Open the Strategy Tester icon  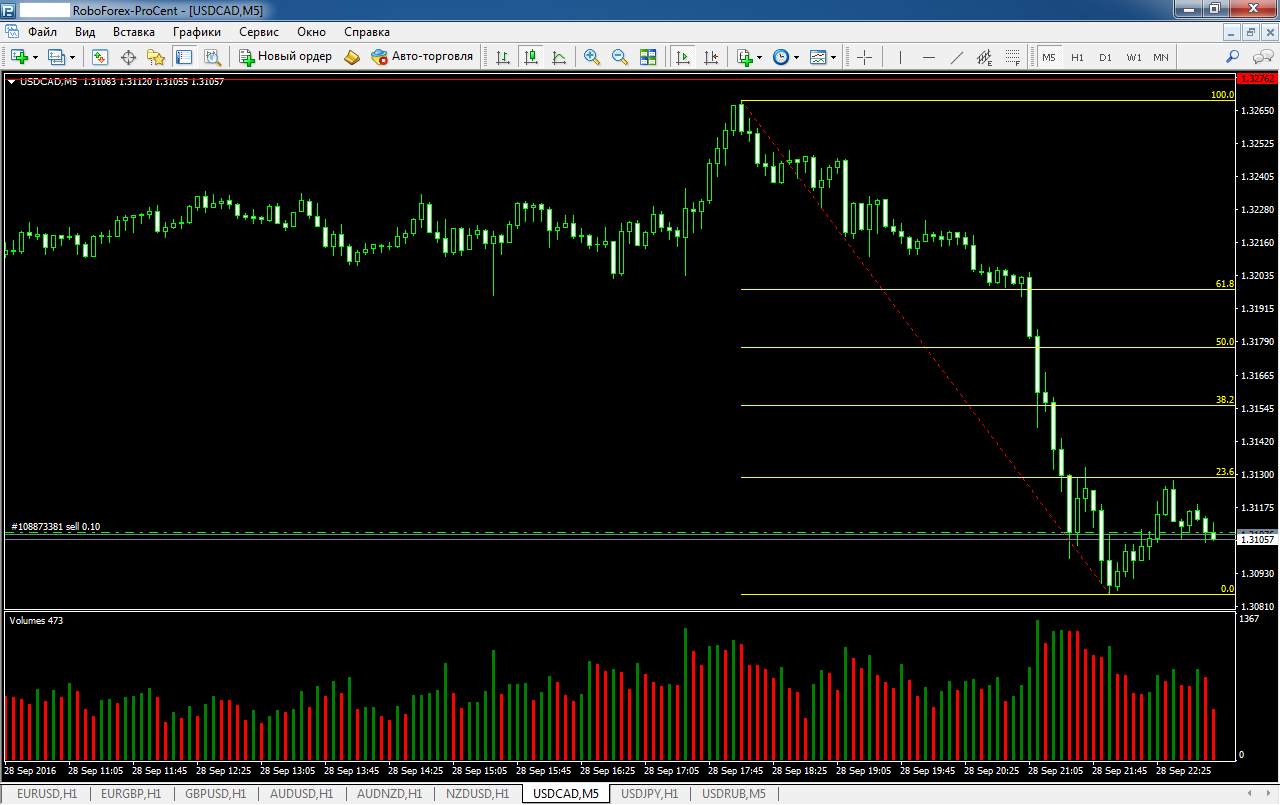point(212,57)
